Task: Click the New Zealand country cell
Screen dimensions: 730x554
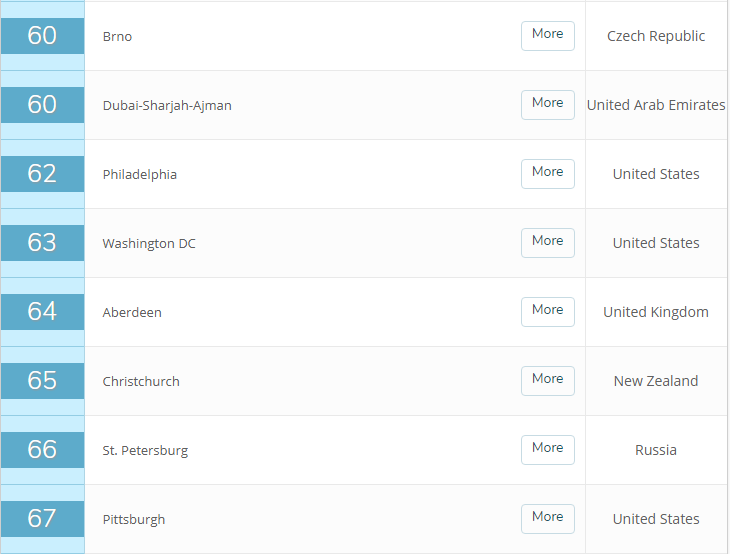Action: pyautogui.click(x=656, y=381)
